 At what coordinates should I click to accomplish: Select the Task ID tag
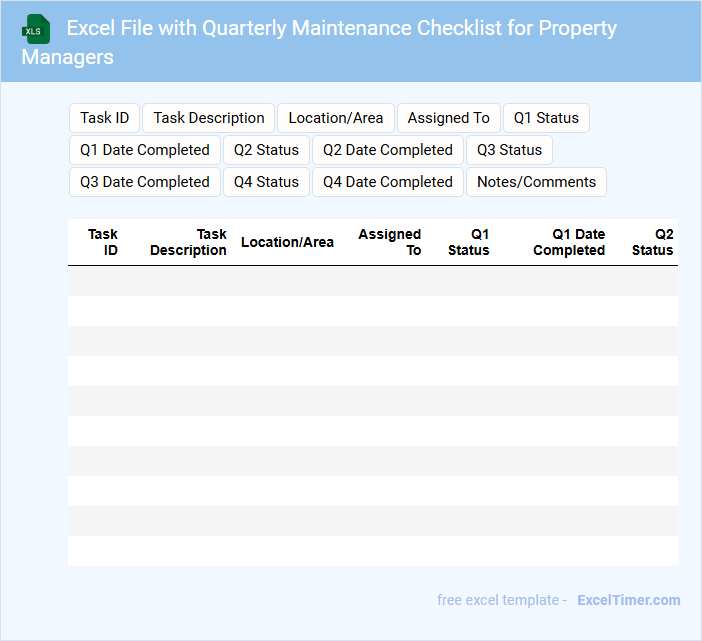pos(104,118)
